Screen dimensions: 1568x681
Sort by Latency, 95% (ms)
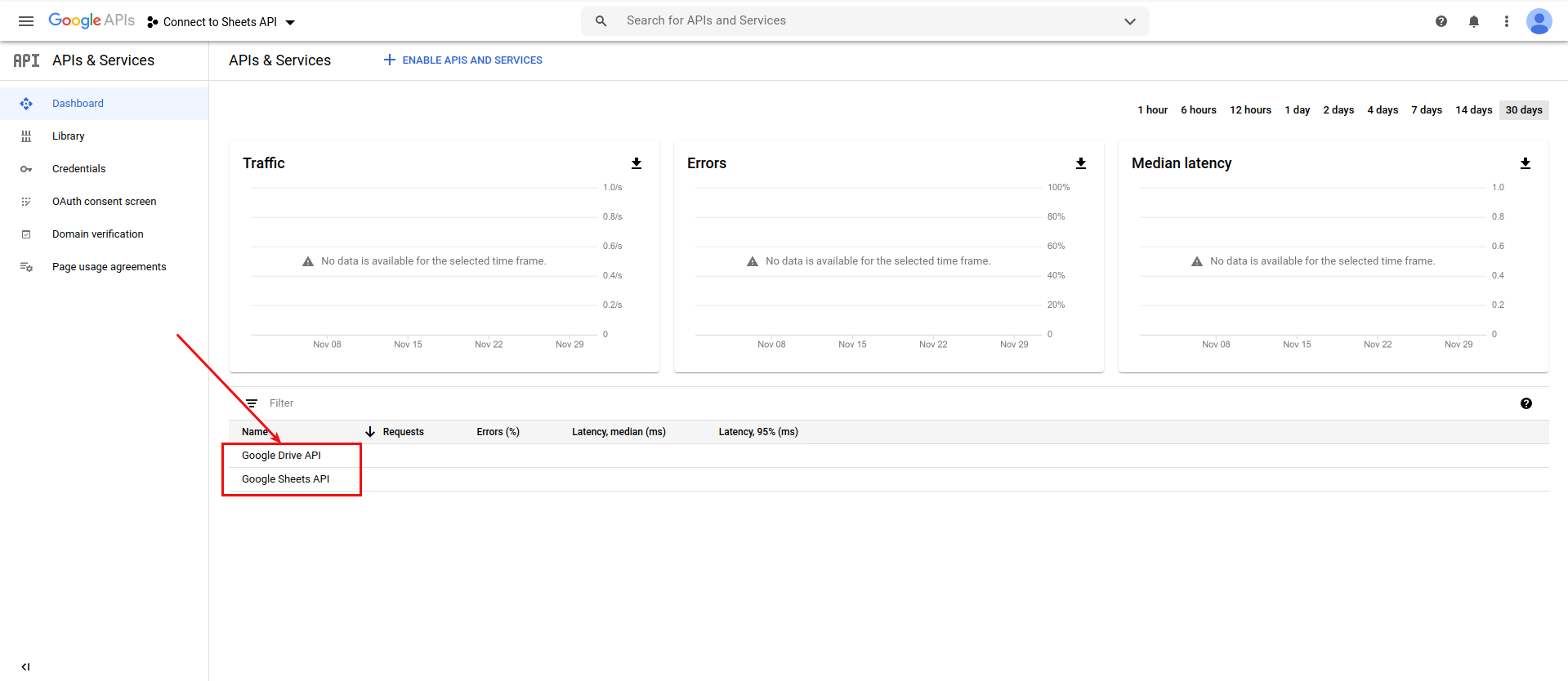(758, 432)
